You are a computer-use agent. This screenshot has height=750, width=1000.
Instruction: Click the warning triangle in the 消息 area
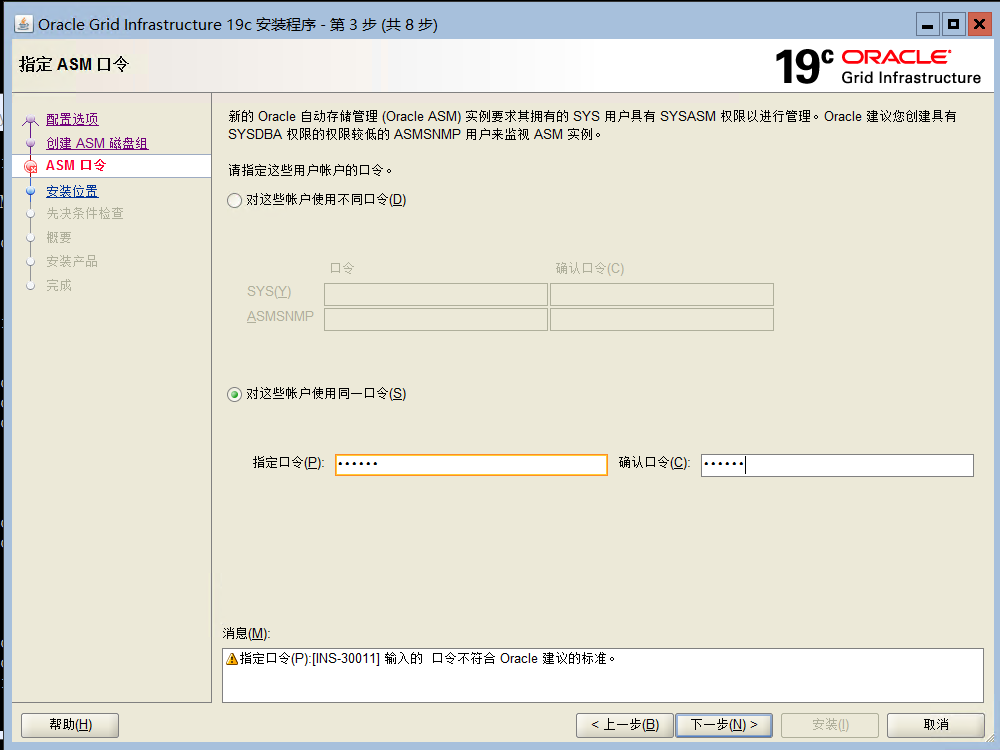(x=233, y=658)
